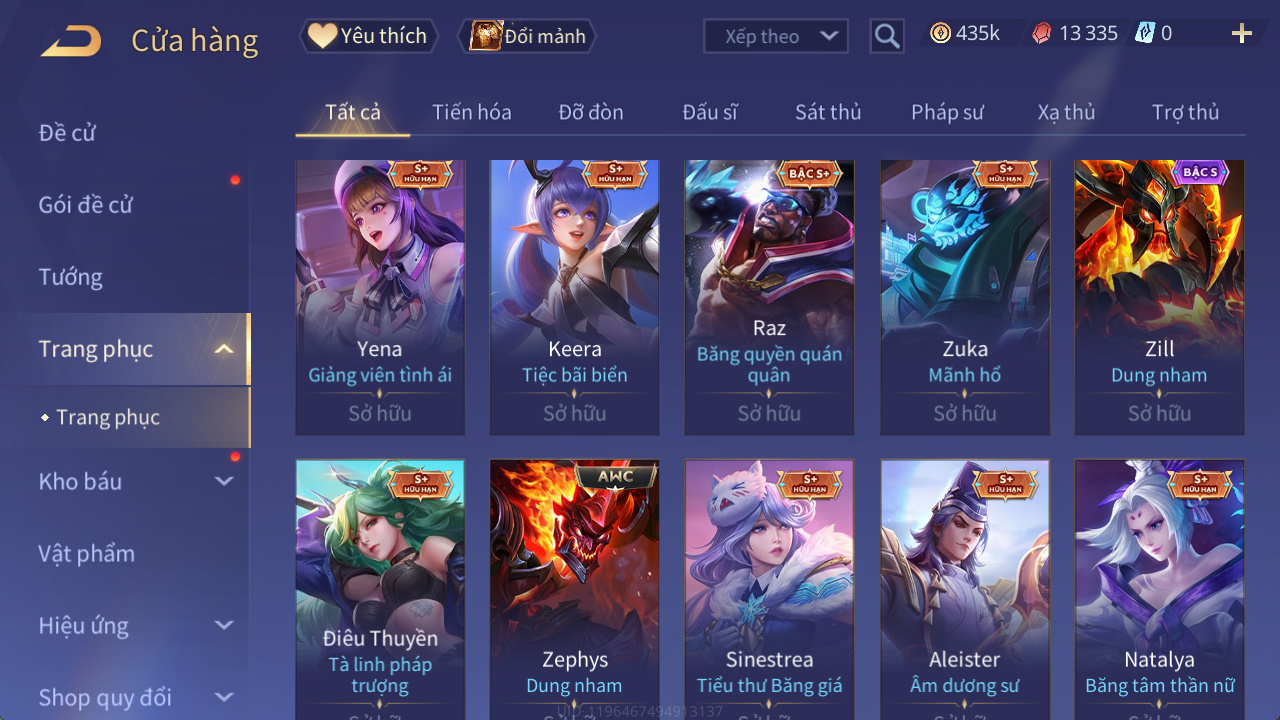Open the Xếp theo sort dropdown

pos(776,37)
